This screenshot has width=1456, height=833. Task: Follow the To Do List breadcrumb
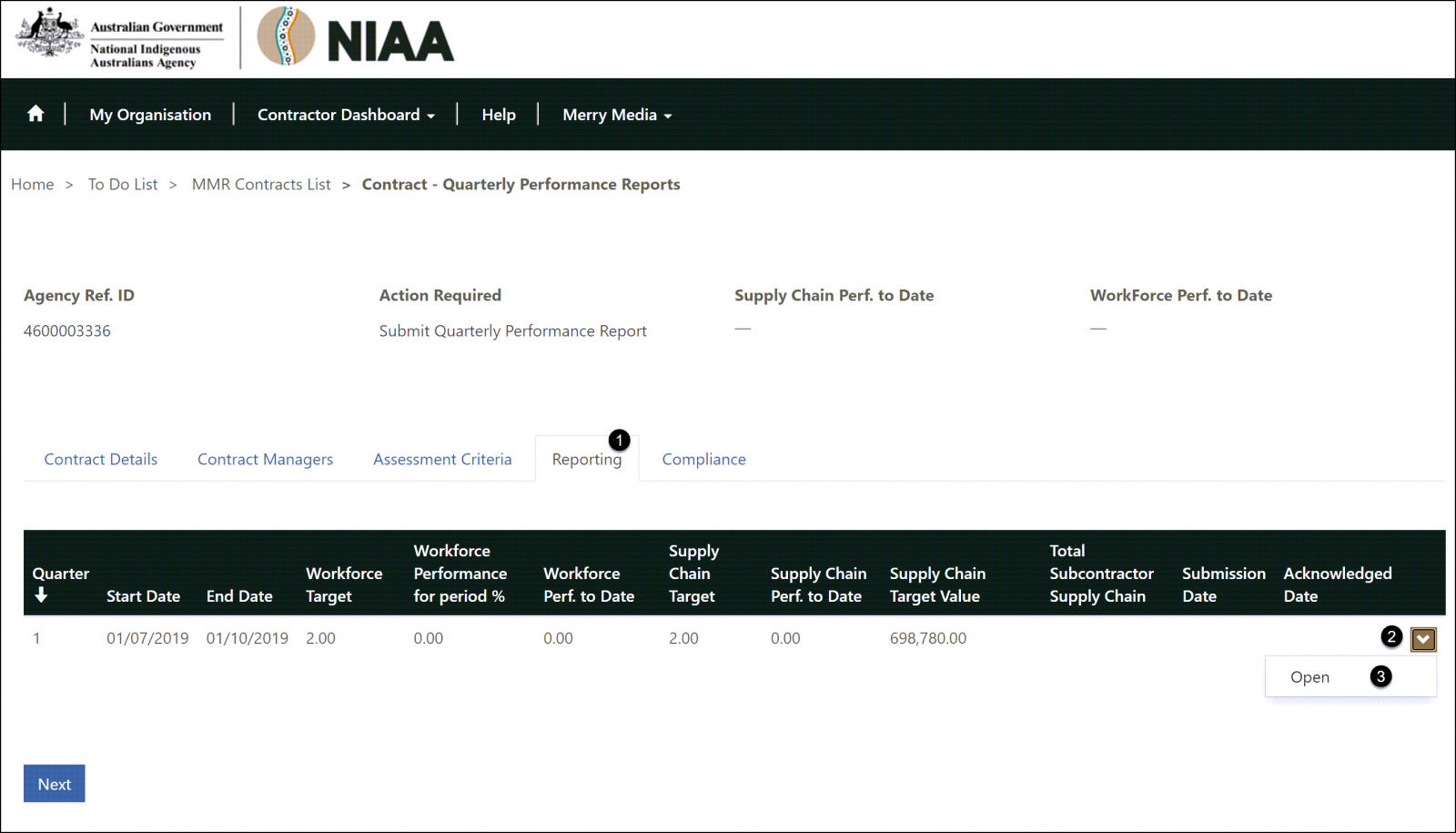[123, 185]
